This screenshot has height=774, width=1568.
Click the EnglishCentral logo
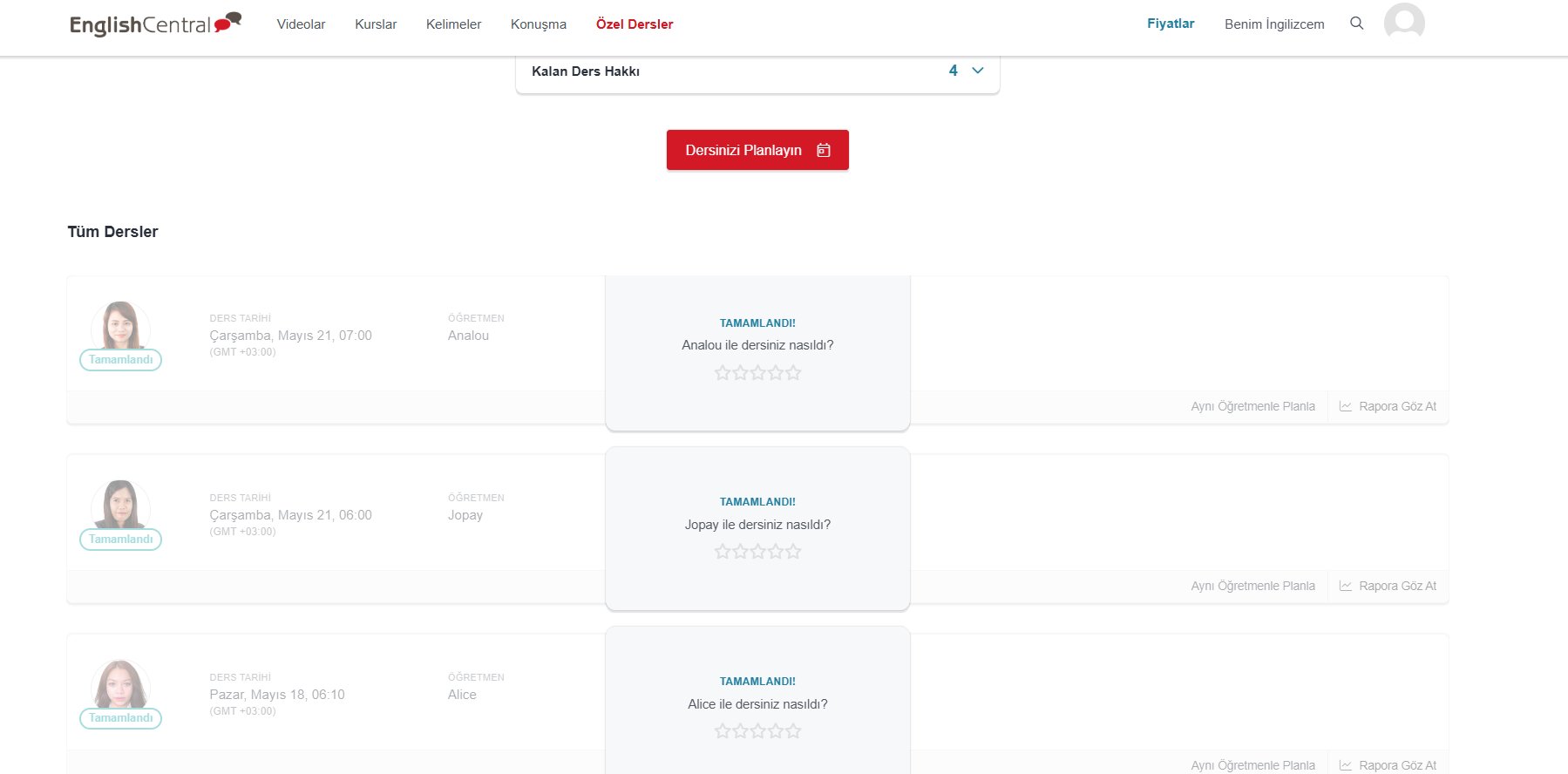point(155,24)
